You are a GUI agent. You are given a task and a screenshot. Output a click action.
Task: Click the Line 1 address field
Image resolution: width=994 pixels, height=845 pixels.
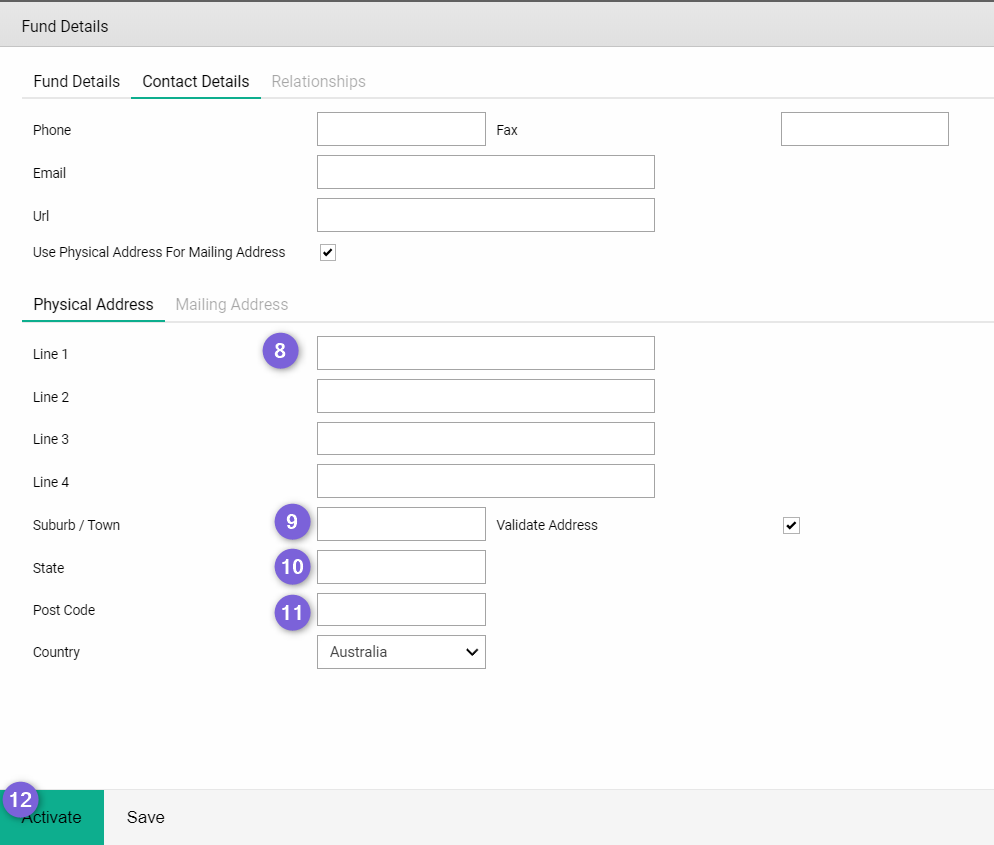point(486,353)
